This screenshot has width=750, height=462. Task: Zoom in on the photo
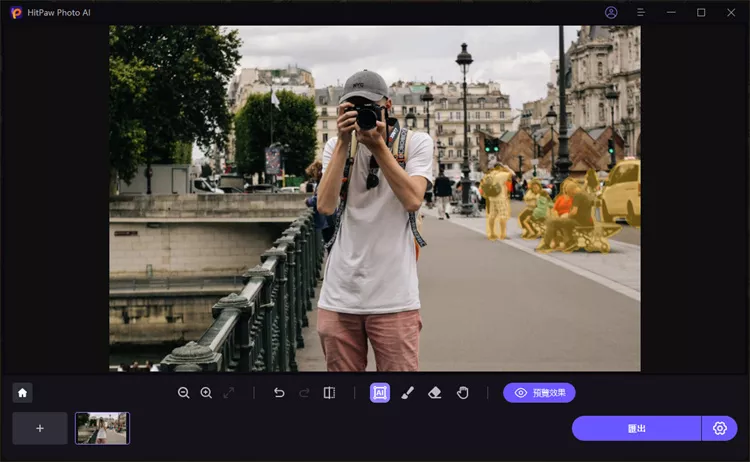[x=206, y=393]
